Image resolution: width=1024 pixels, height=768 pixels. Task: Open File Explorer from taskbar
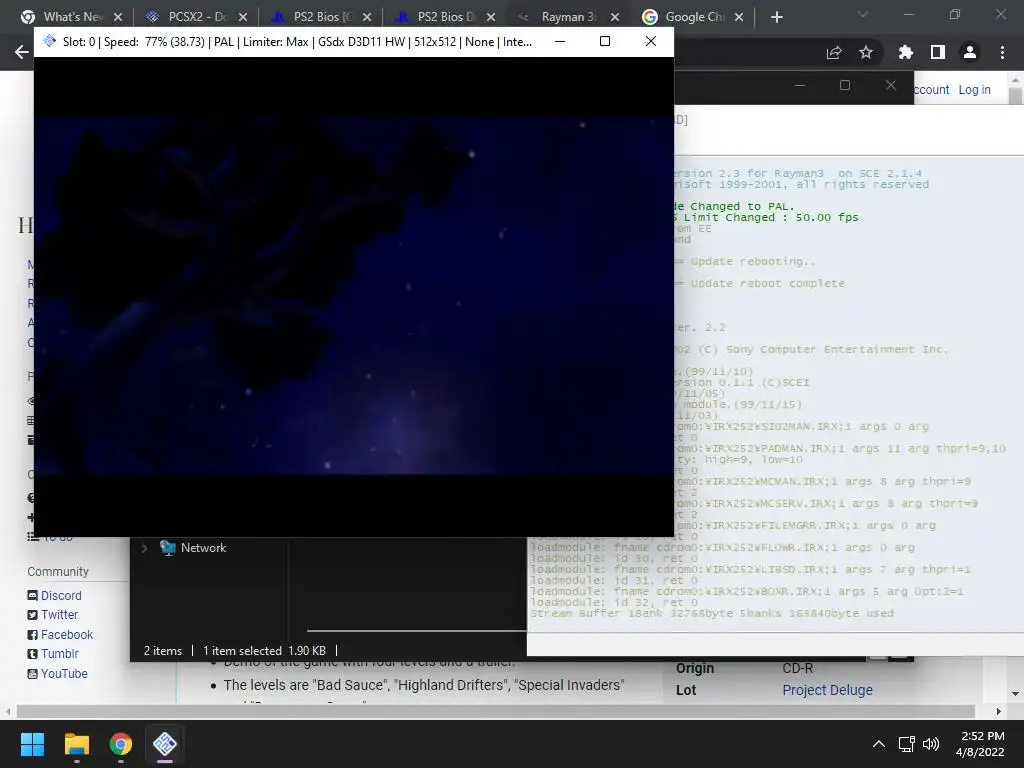(76, 744)
